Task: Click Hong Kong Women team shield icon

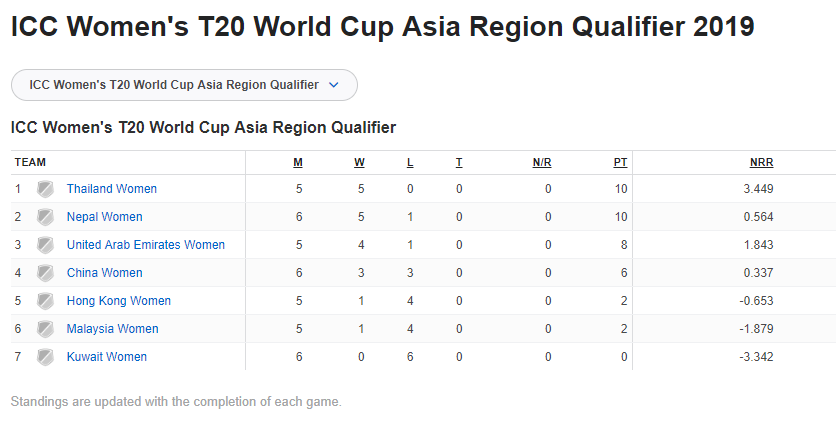Action: point(45,301)
